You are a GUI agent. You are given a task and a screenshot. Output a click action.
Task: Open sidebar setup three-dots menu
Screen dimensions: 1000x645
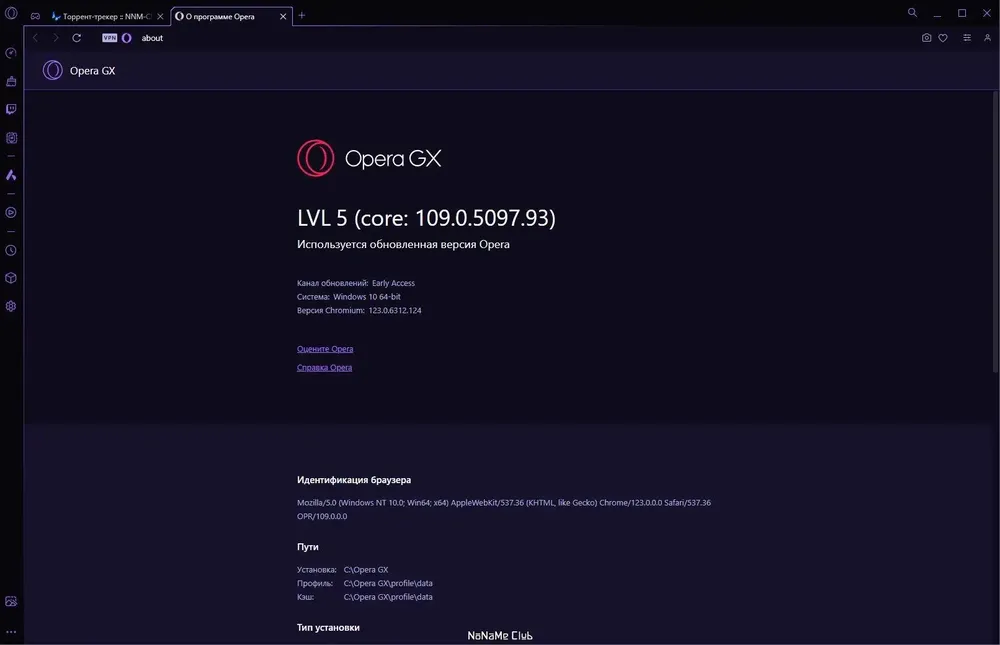pyautogui.click(x=11, y=632)
